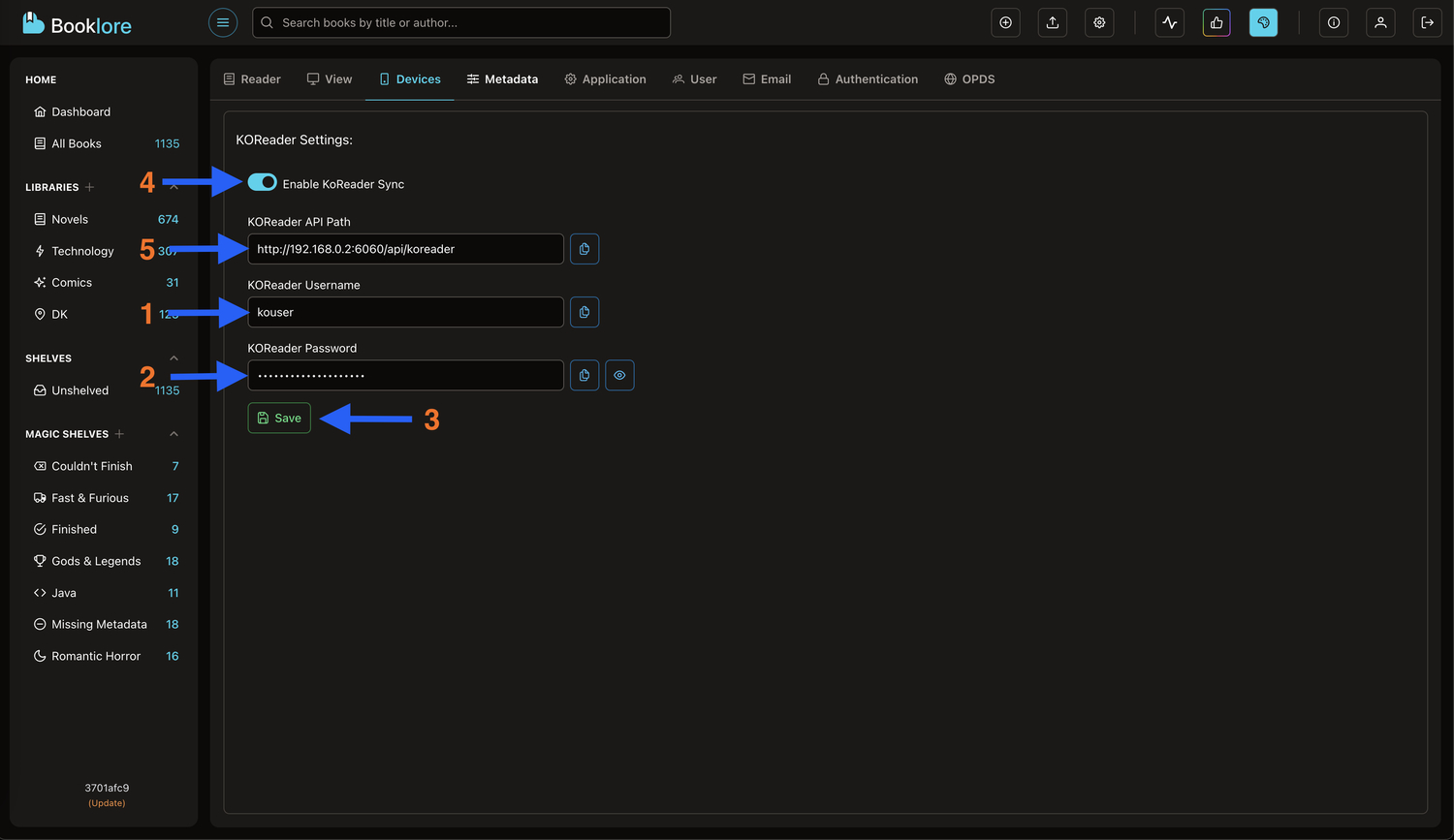This screenshot has width=1454, height=840.
Task: Open the Technology library
Action: click(x=105, y=251)
